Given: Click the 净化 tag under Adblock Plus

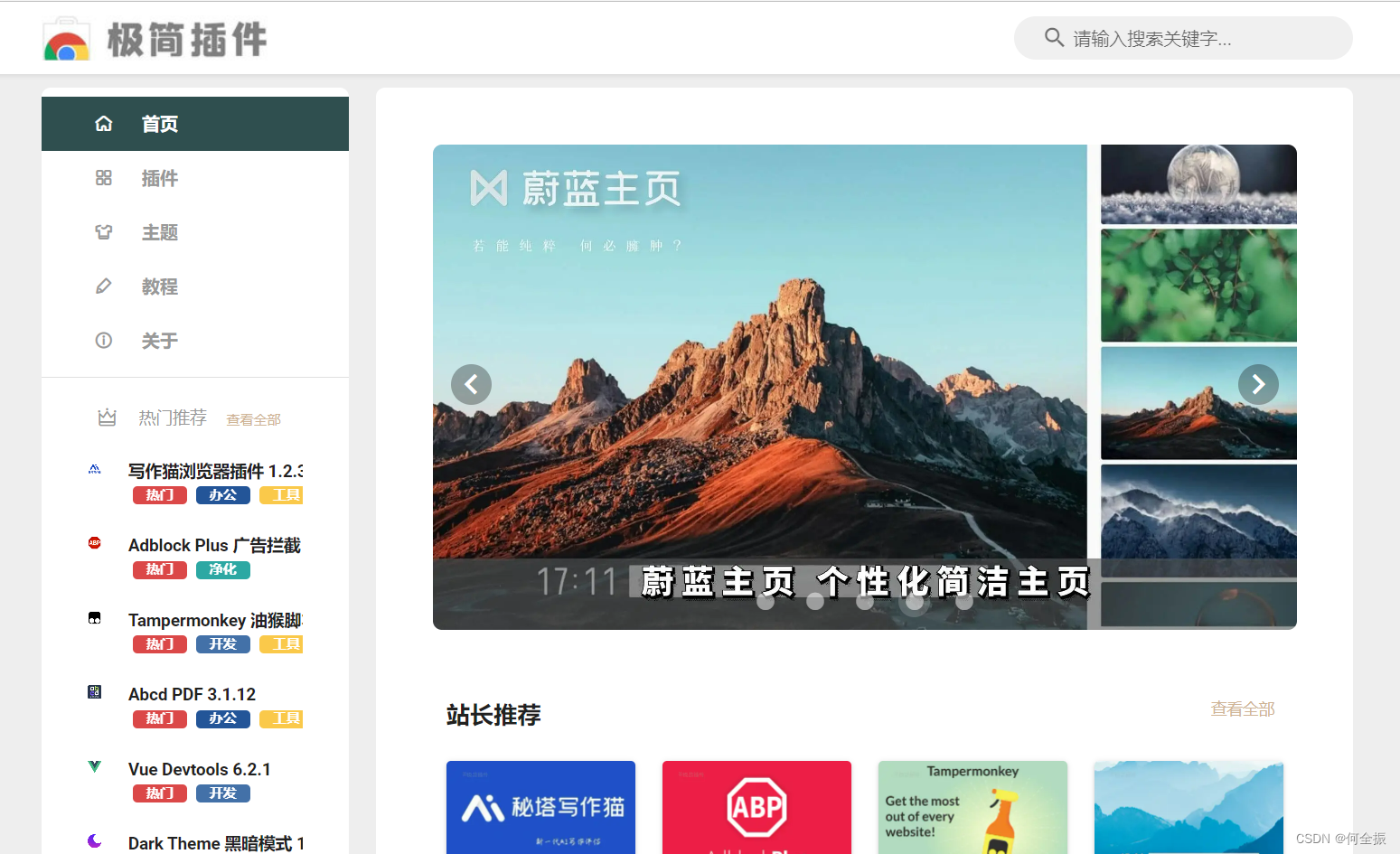Looking at the screenshot, I should coord(223,569).
